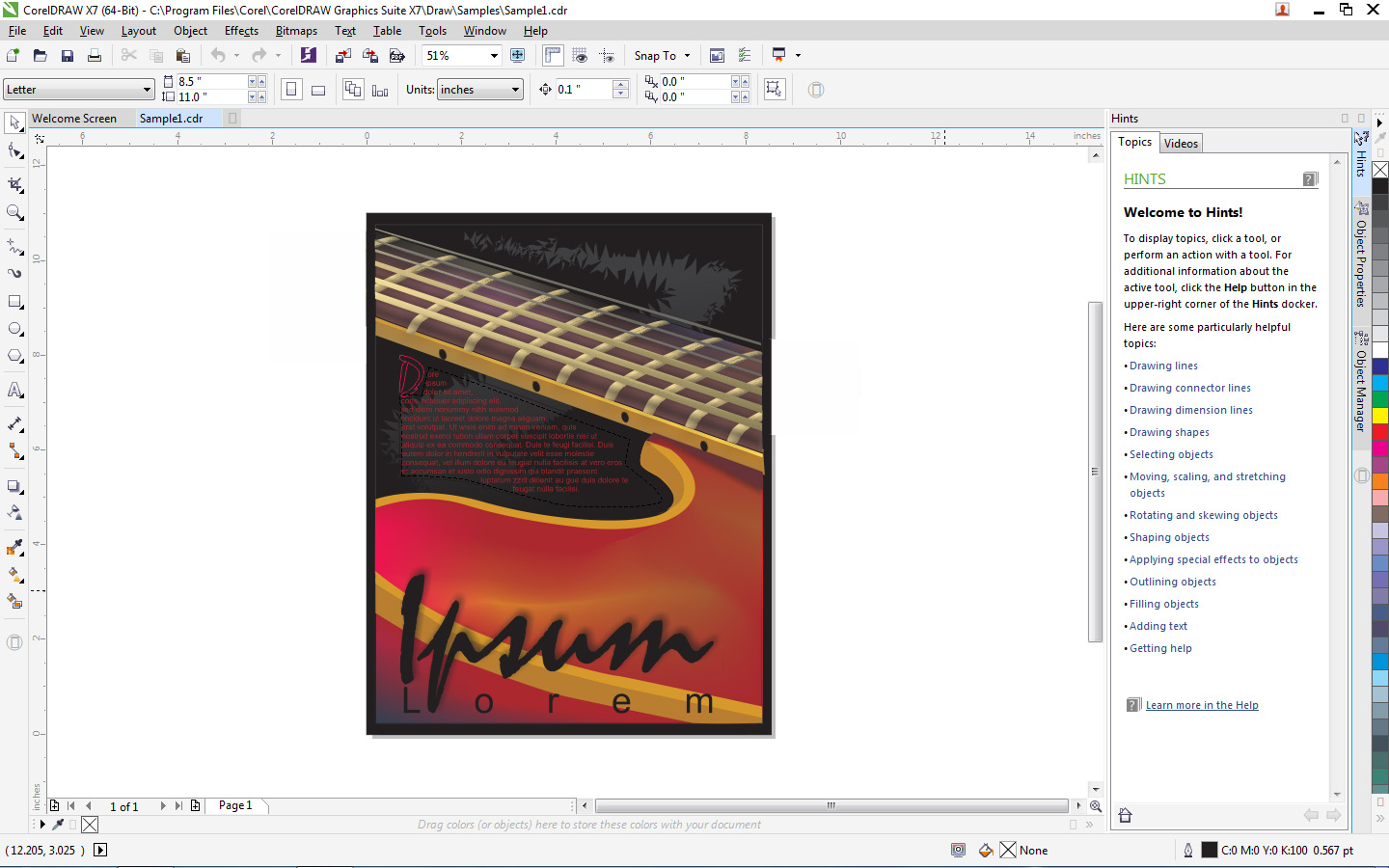Toggle apply layout to current page
1389x868 pixels.
click(x=380, y=90)
